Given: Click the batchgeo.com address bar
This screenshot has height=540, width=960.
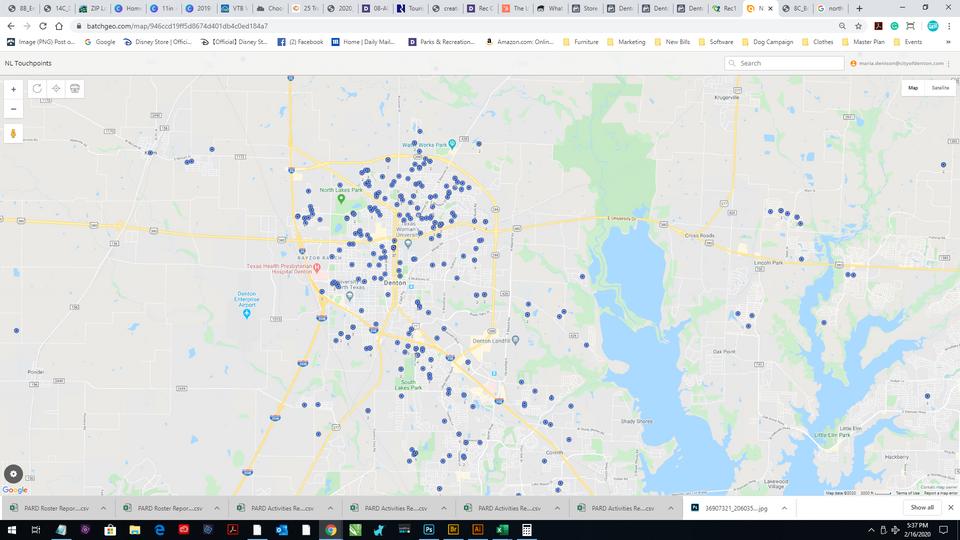Looking at the screenshot, I should (453, 26).
